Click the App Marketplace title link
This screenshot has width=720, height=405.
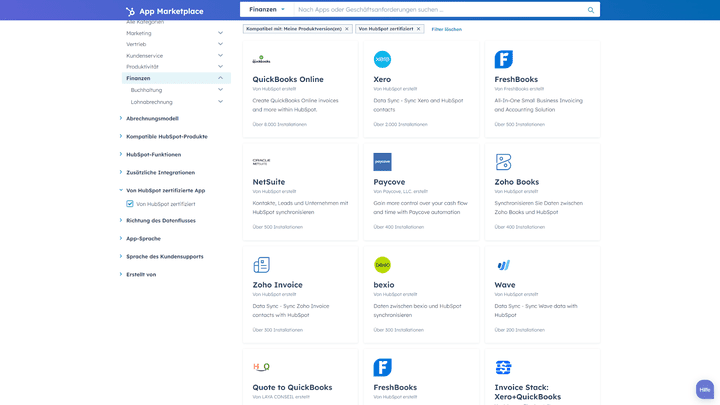click(171, 11)
